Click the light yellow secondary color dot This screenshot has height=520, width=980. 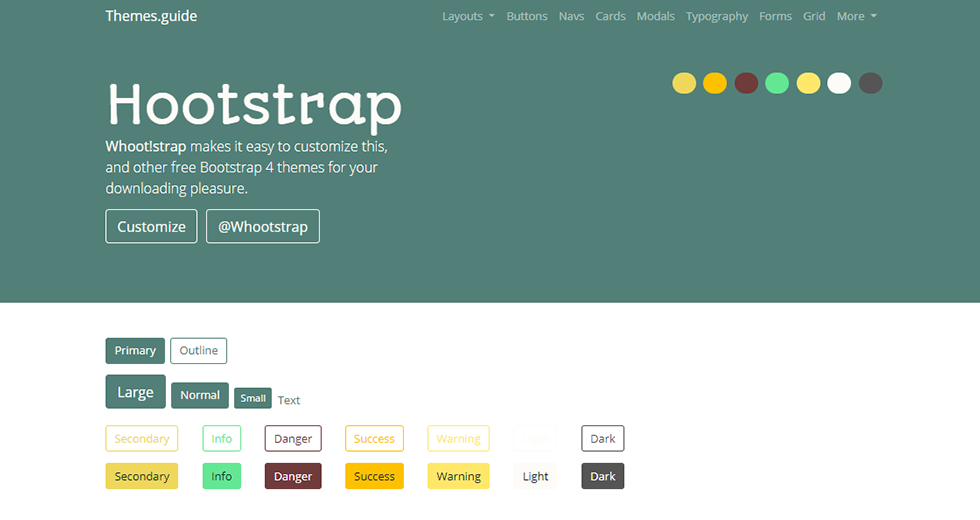(684, 83)
